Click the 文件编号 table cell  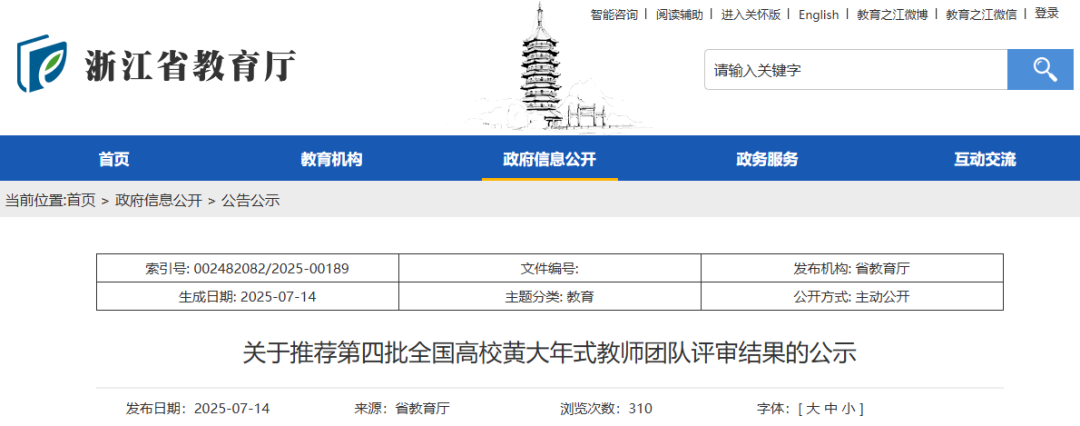(550, 268)
